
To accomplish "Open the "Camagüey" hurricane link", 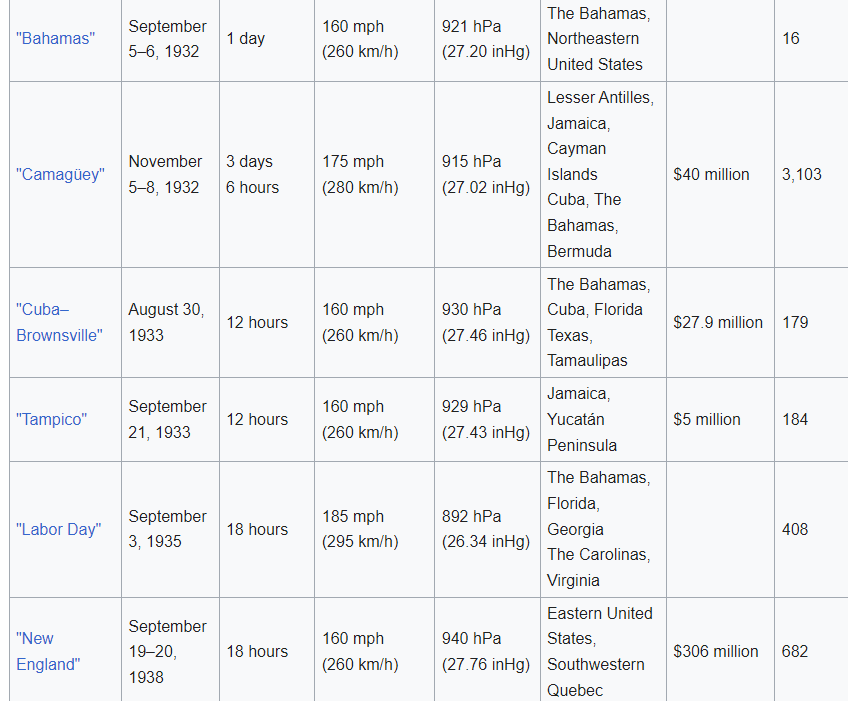I will [60, 174].
